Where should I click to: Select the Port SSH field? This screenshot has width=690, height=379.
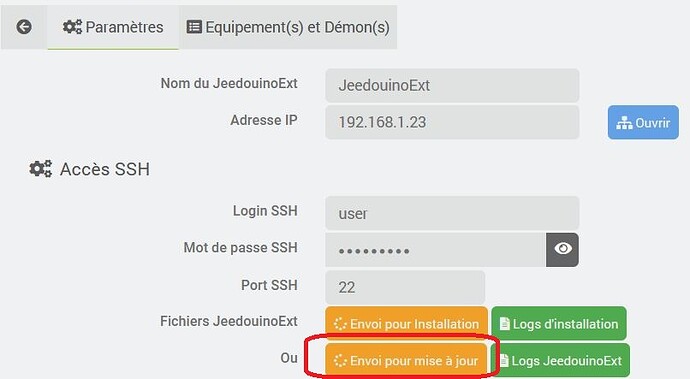[x=405, y=287]
